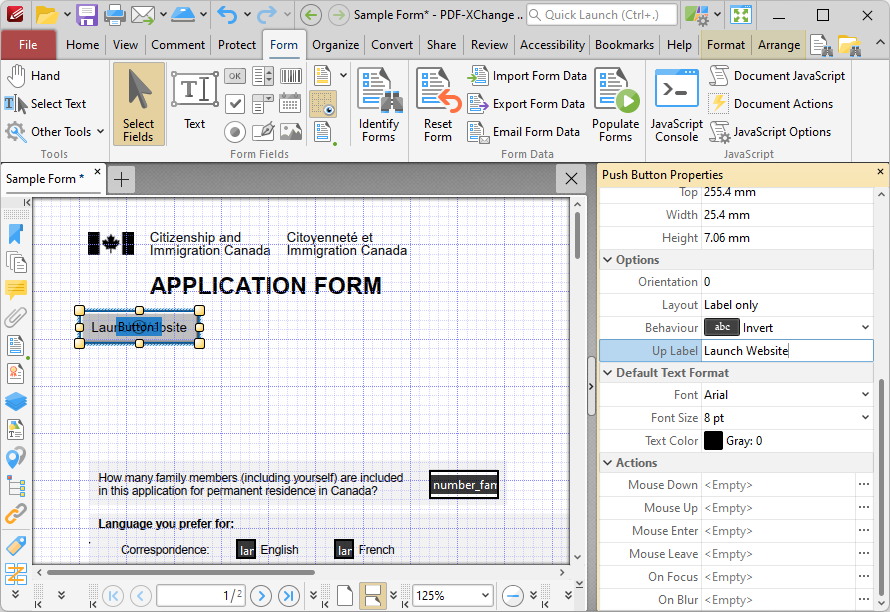The height and width of the screenshot is (612, 890).
Task: Click the Populate Forms icon
Action: pos(616,104)
